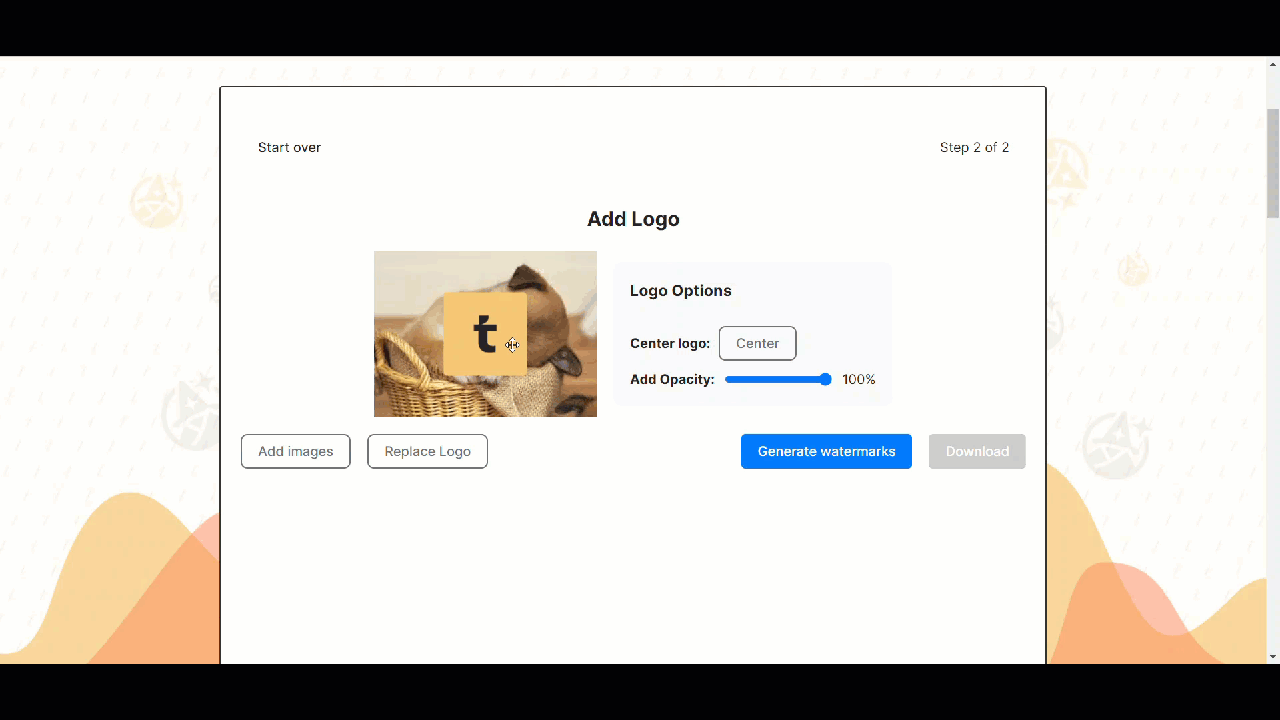Image resolution: width=1280 pixels, height=720 pixels.
Task: Click the "Logo Options" panel heading
Action: point(680,290)
